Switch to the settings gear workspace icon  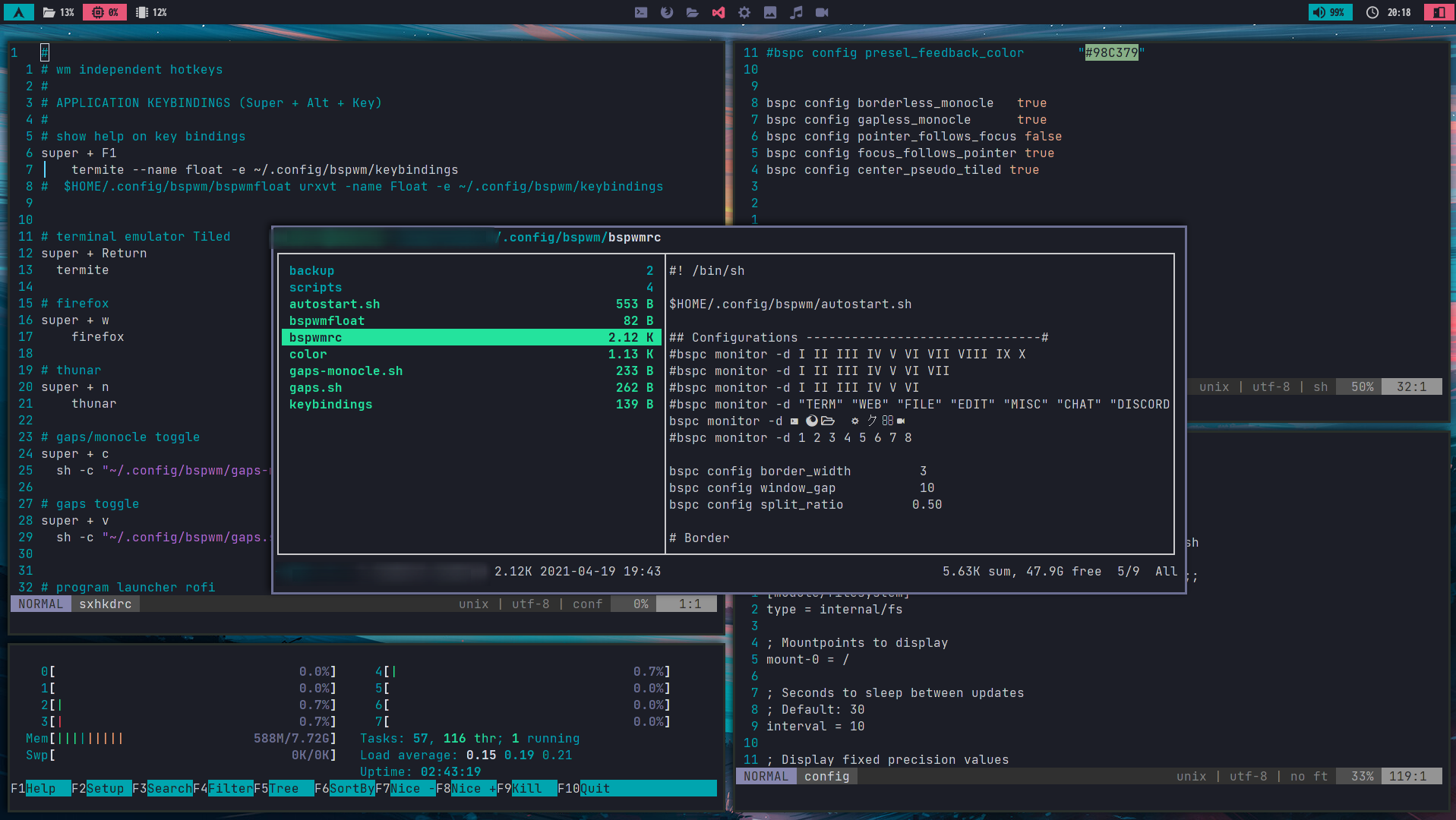(x=744, y=12)
